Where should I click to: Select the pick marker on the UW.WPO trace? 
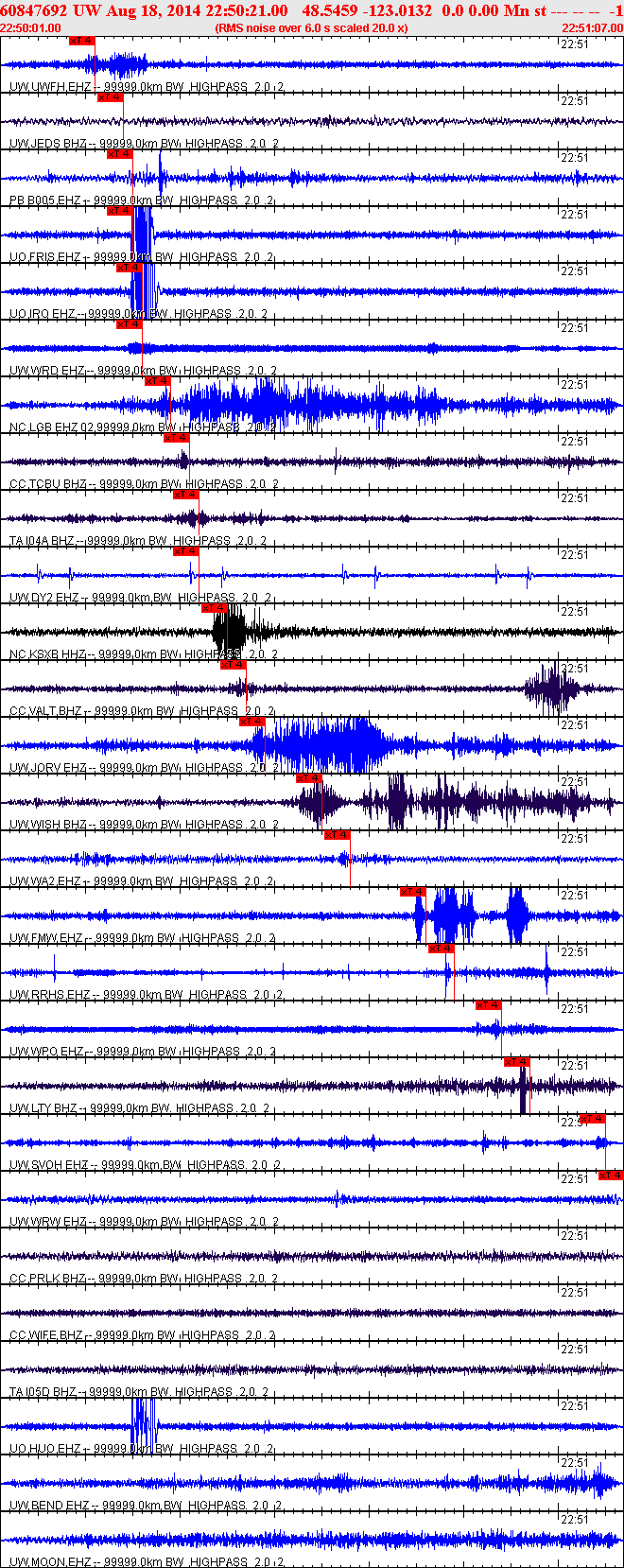coord(489,1005)
